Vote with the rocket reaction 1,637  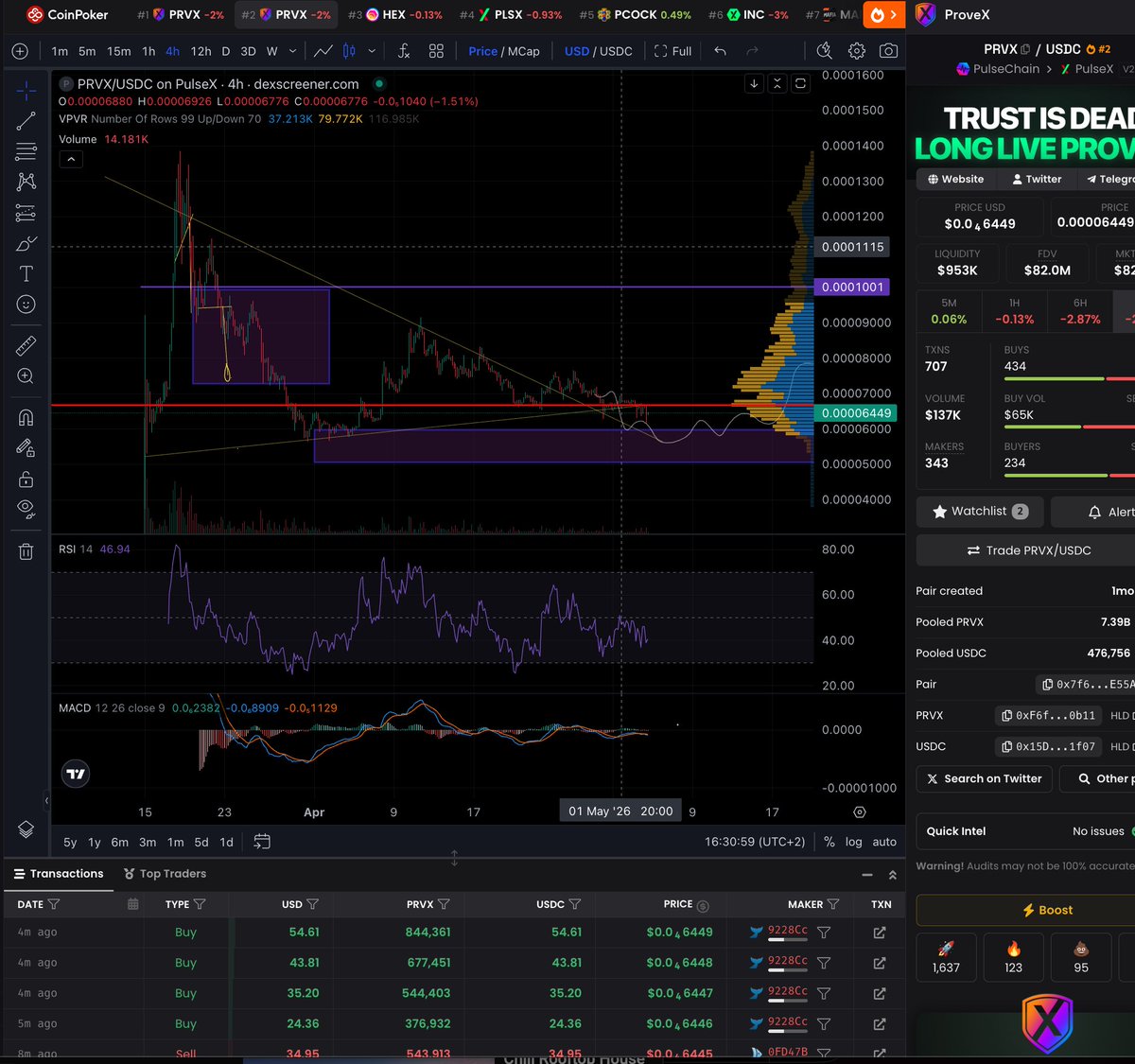pos(947,957)
